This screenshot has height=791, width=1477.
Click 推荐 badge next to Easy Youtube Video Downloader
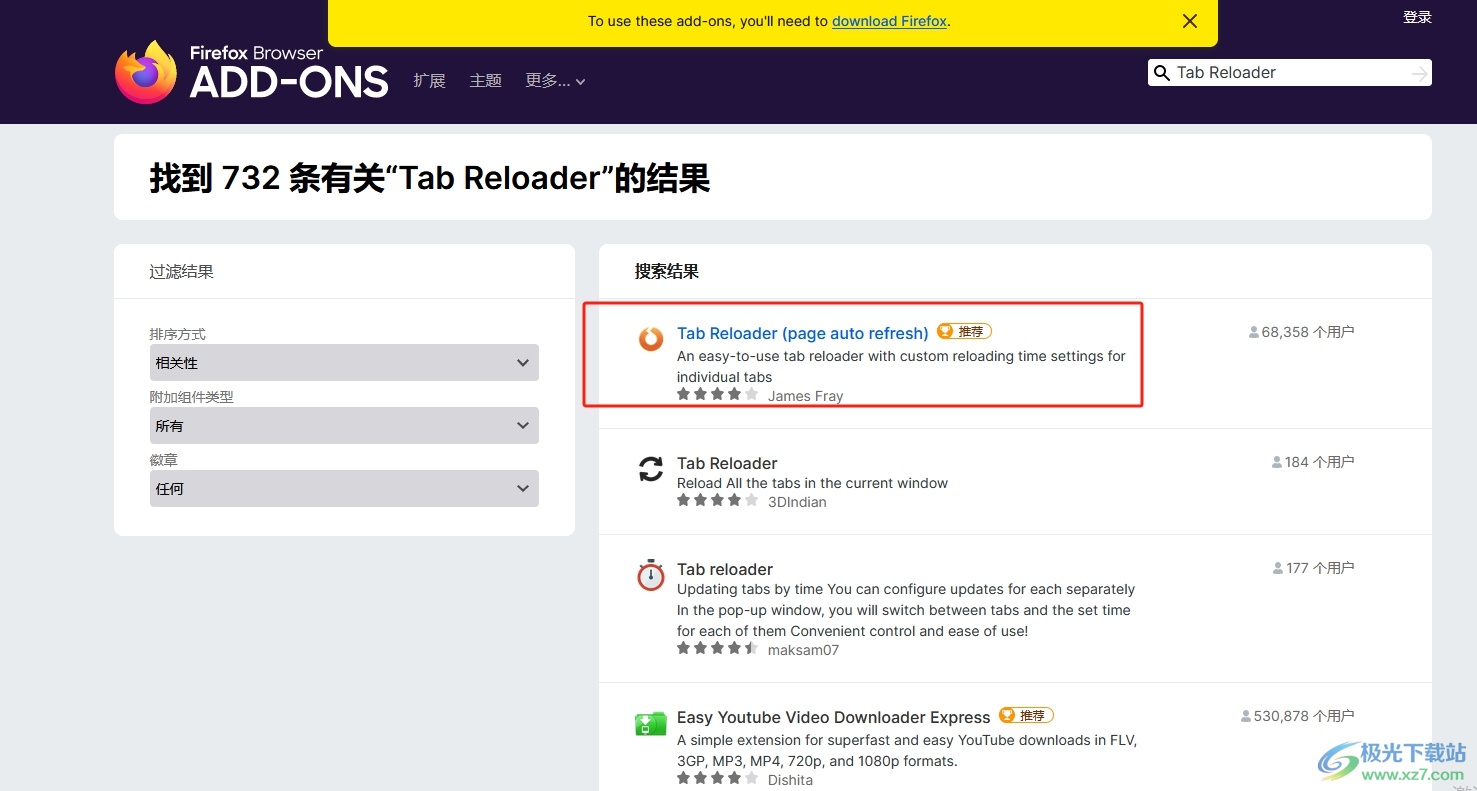tap(1026, 716)
